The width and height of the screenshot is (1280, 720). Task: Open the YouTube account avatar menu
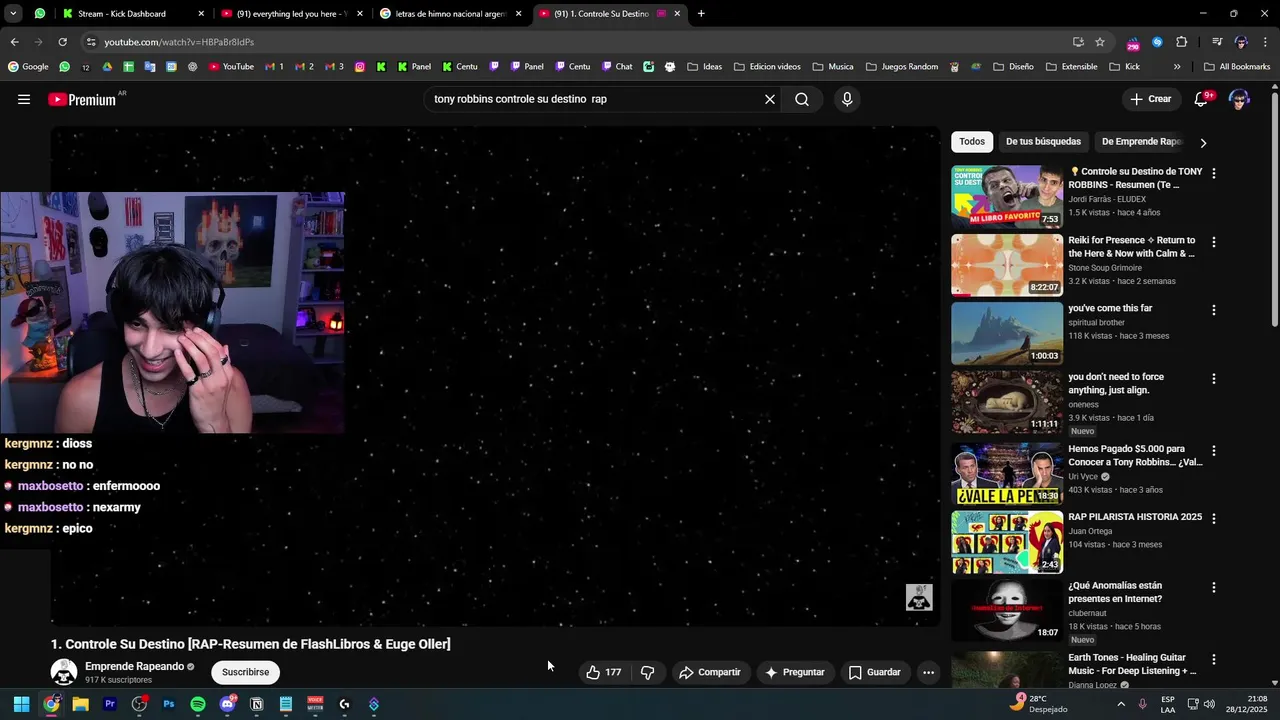(x=1239, y=99)
